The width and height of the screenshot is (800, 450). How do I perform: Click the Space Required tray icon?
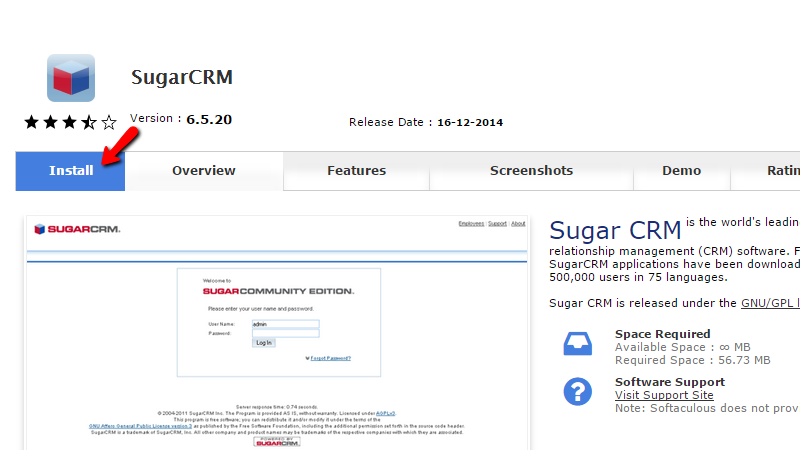[578, 343]
